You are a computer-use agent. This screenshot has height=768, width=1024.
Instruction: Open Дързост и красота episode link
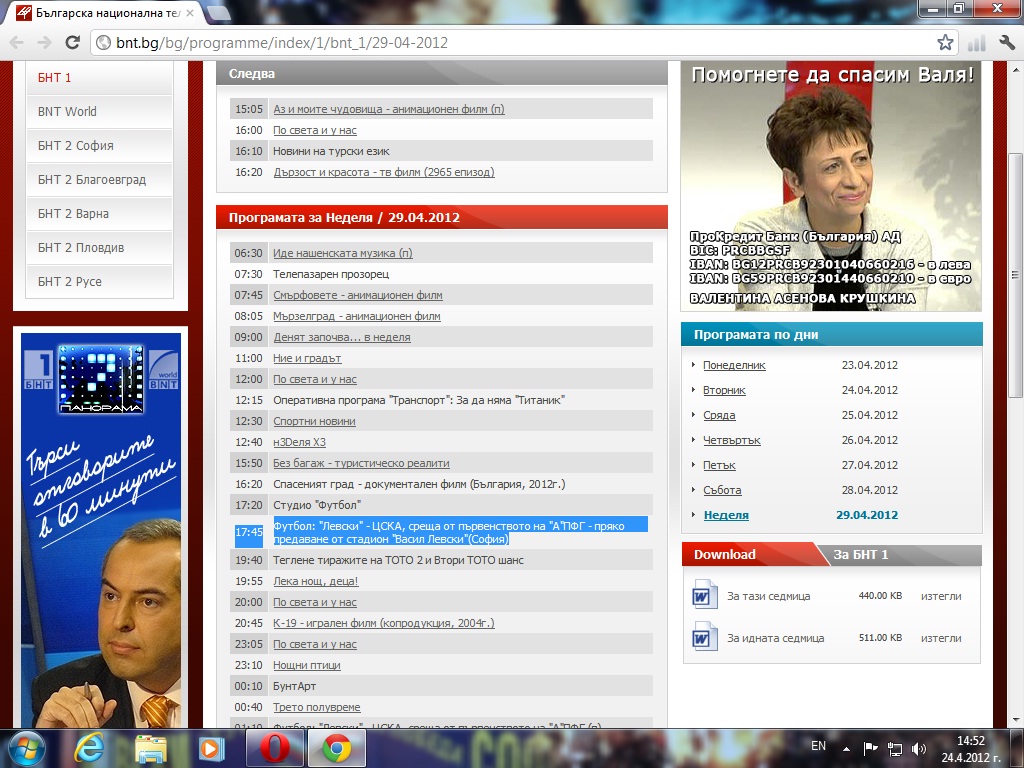[x=383, y=172]
